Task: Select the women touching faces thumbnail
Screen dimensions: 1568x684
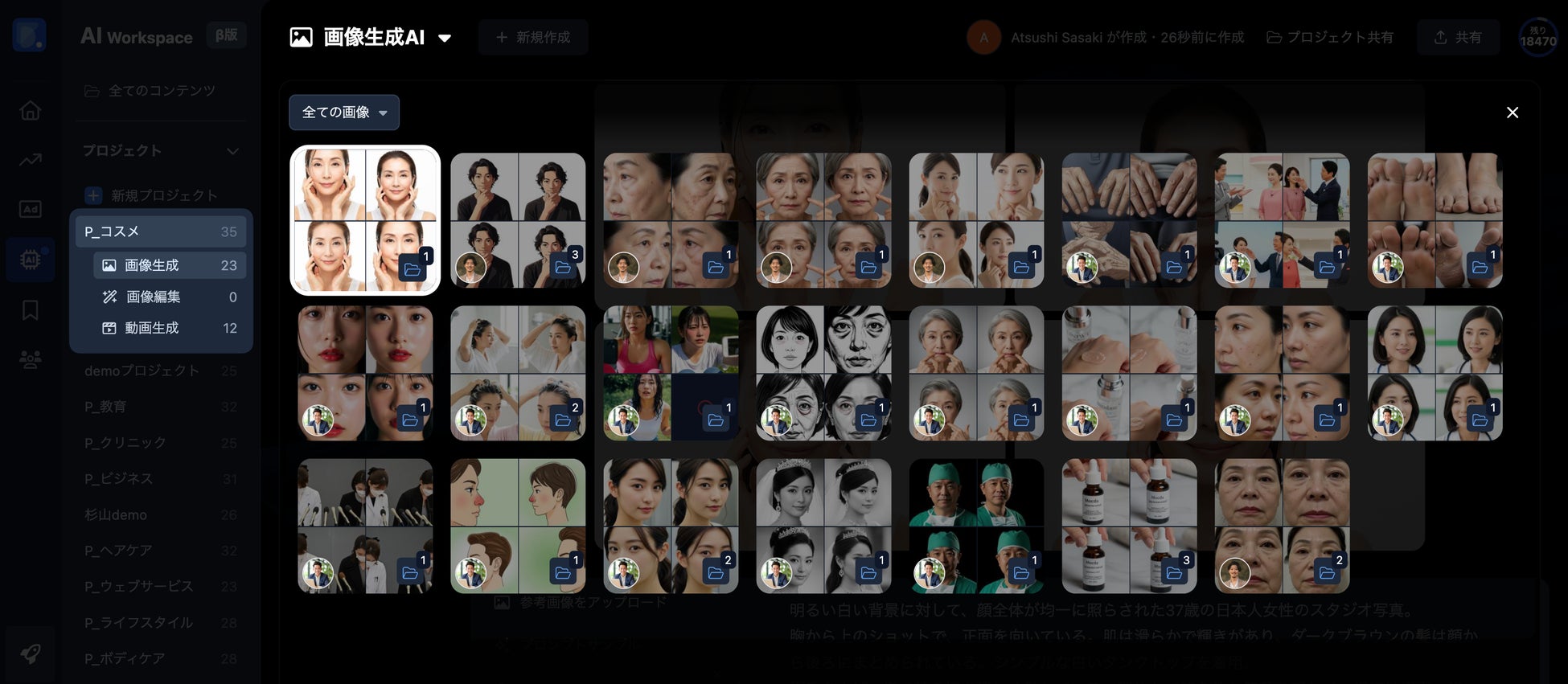Action: tap(365, 220)
